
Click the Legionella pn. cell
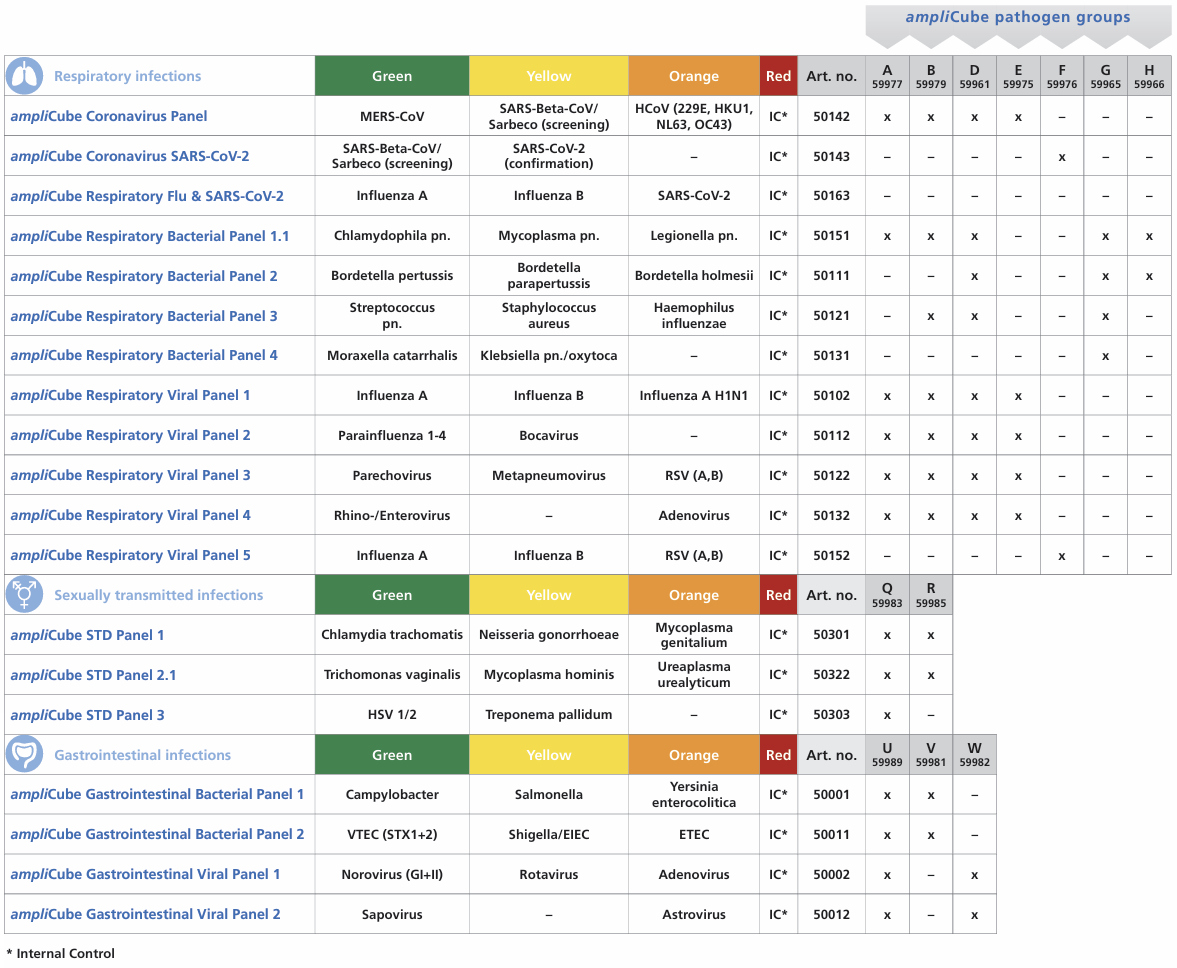coord(694,236)
